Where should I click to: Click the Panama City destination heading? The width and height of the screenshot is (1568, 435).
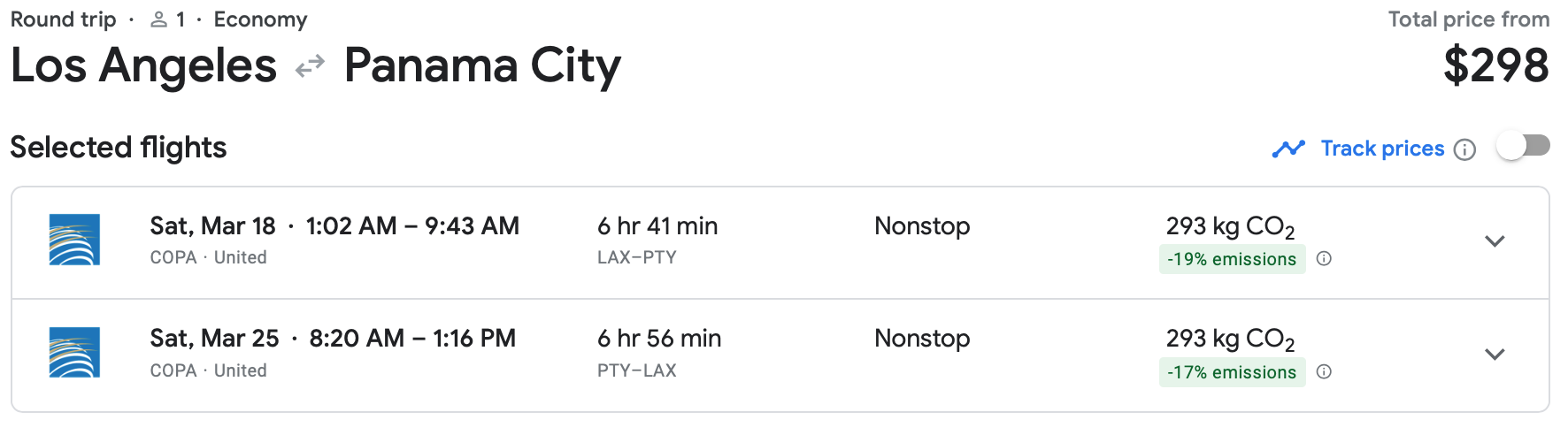click(x=482, y=66)
